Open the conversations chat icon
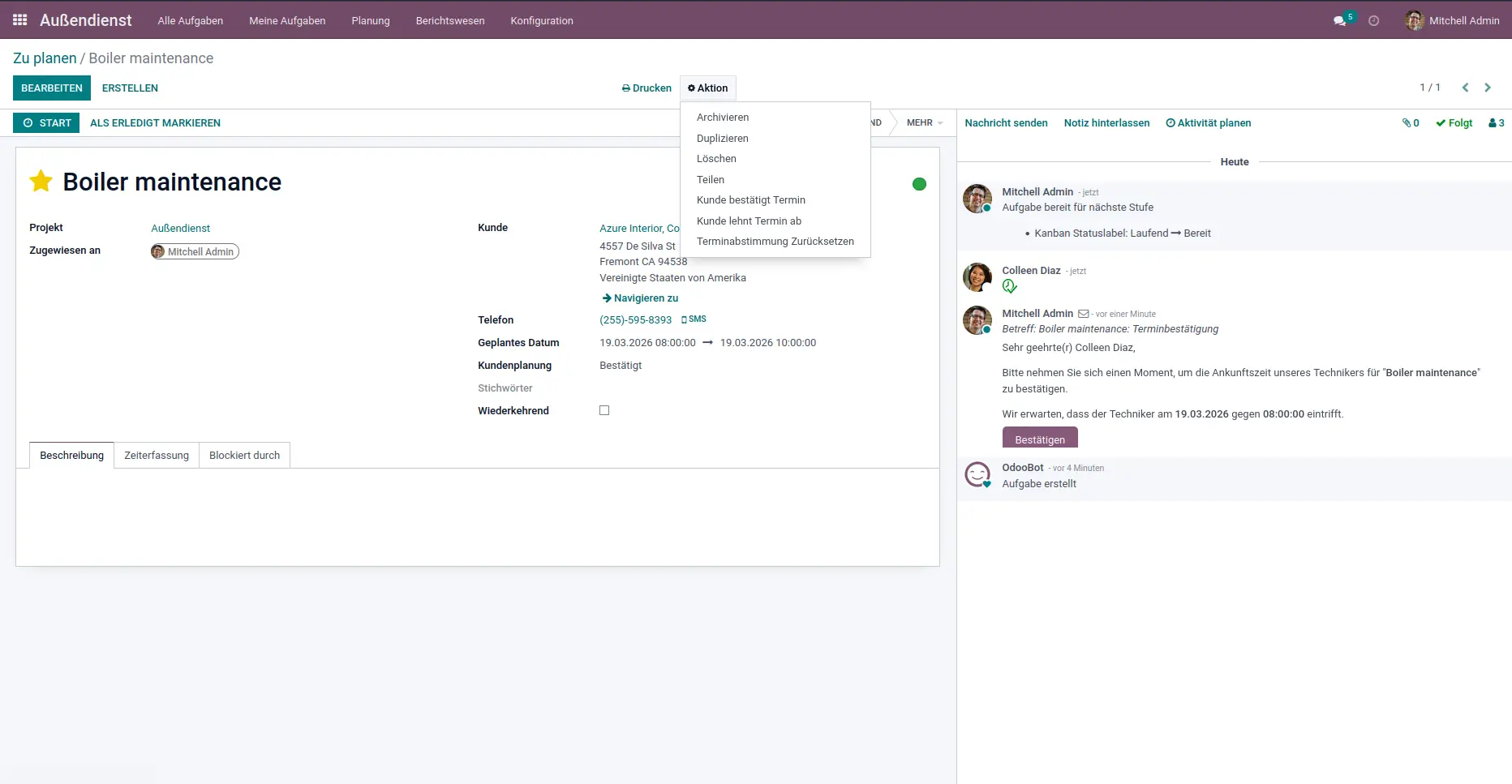Viewport: 1512px width, 784px height. (x=1339, y=21)
